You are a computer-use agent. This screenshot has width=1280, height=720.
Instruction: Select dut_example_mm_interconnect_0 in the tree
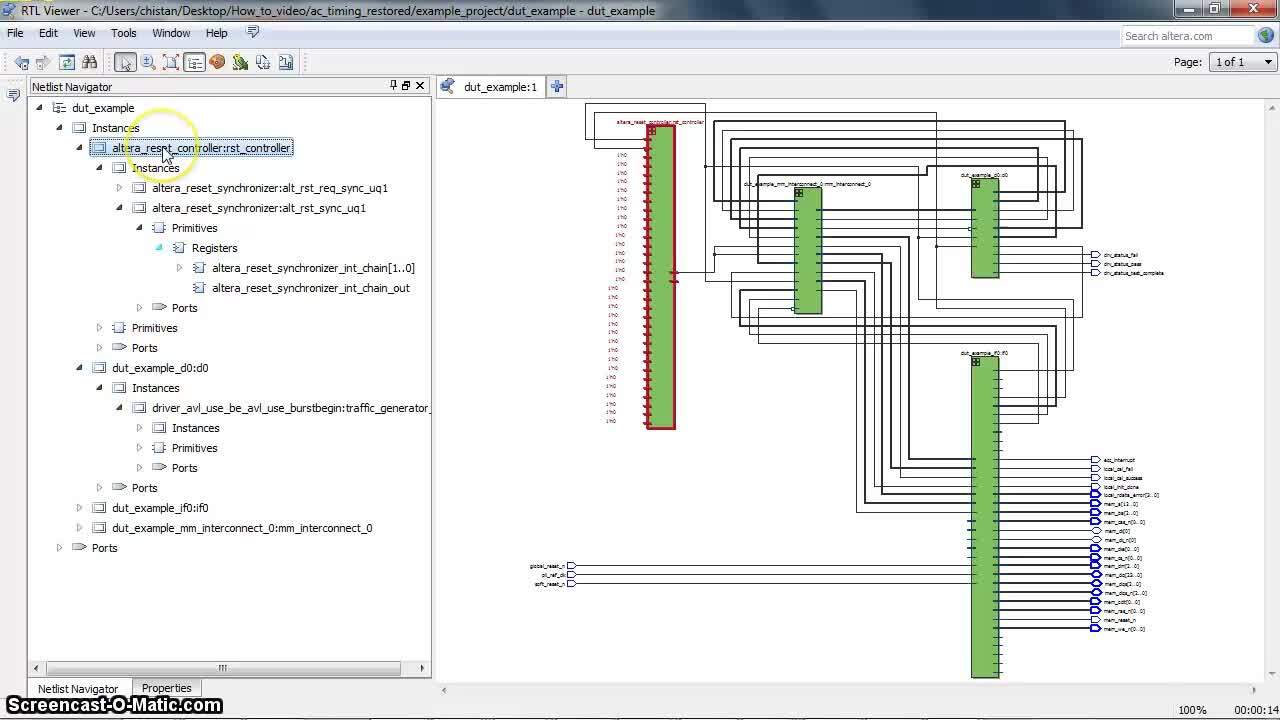[241, 528]
